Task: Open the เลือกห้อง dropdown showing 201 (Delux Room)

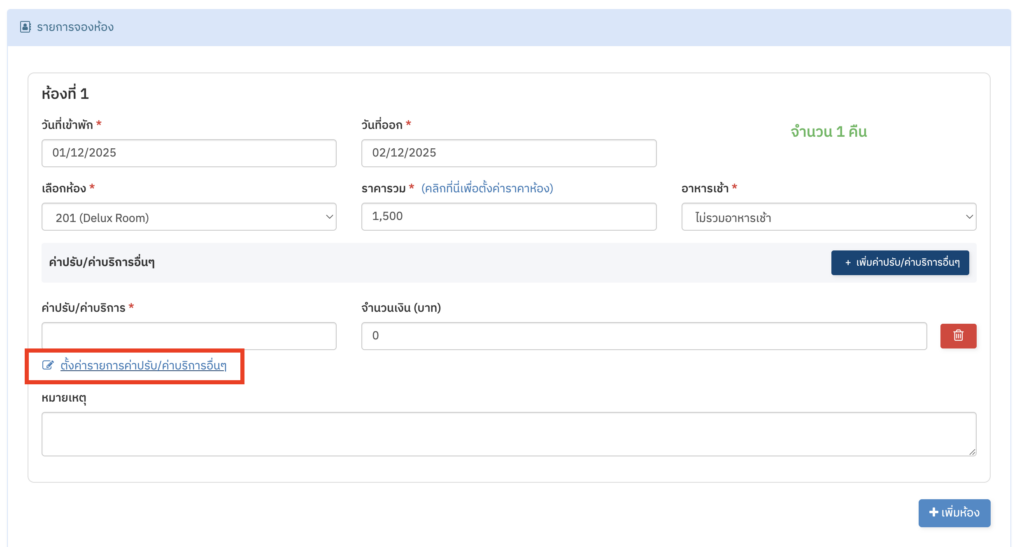Action: pyautogui.click(x=189, y=217)
